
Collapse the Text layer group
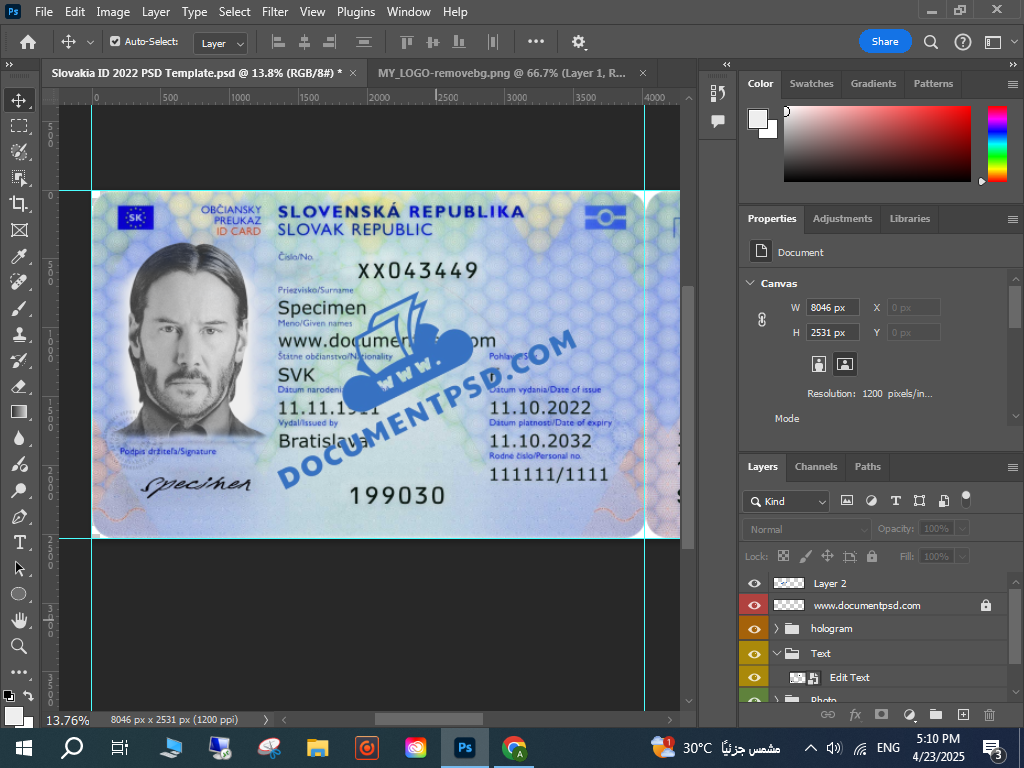point(776,653)
